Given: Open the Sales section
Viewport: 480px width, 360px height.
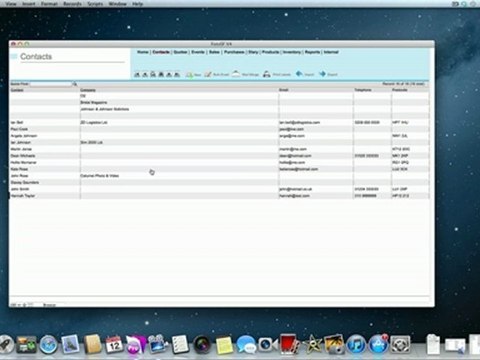Looking at the screenshot, I should 214,52.
